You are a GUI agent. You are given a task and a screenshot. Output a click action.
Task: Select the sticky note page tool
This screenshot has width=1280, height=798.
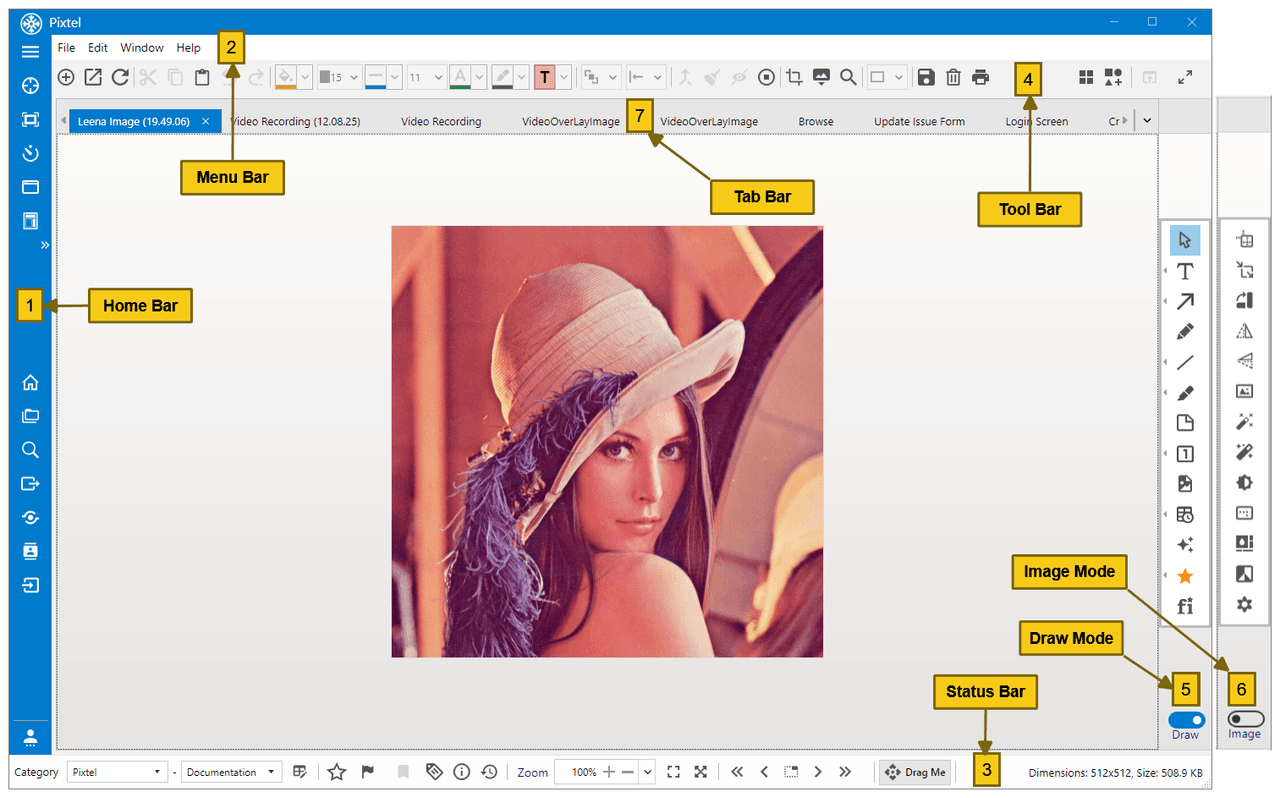click(1185, 423)
